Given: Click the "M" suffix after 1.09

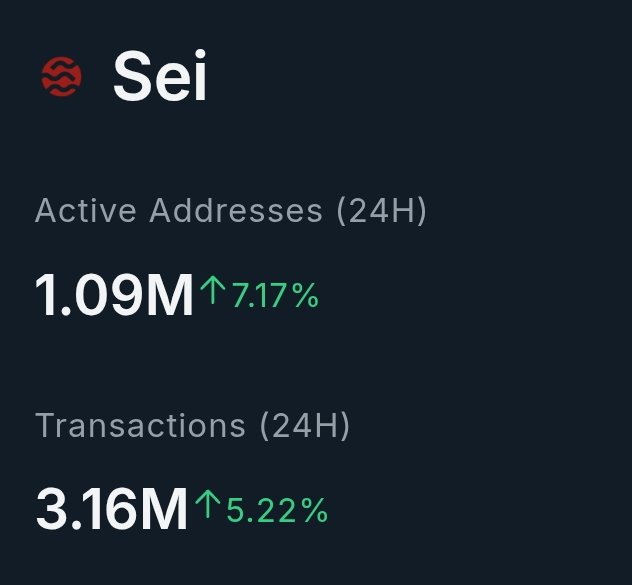Looking at the screenshot, I should tap(169, 296).
